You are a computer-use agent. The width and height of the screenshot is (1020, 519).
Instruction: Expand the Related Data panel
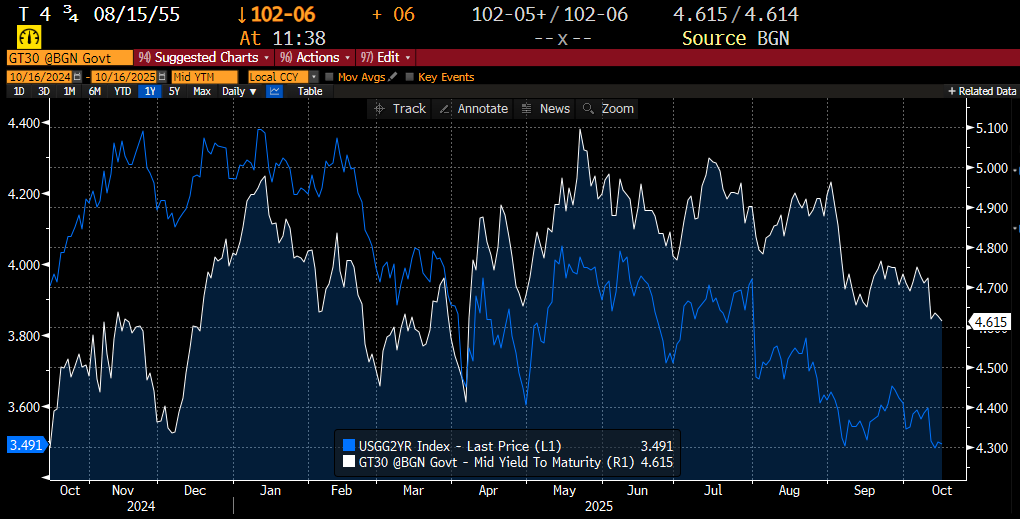[982, 91]
